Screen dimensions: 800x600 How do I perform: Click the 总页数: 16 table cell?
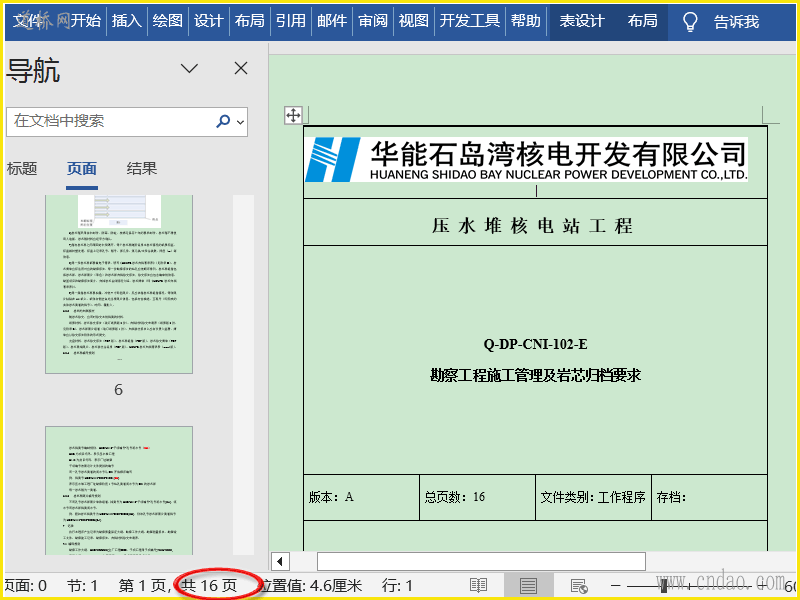[x=478, y=497]
